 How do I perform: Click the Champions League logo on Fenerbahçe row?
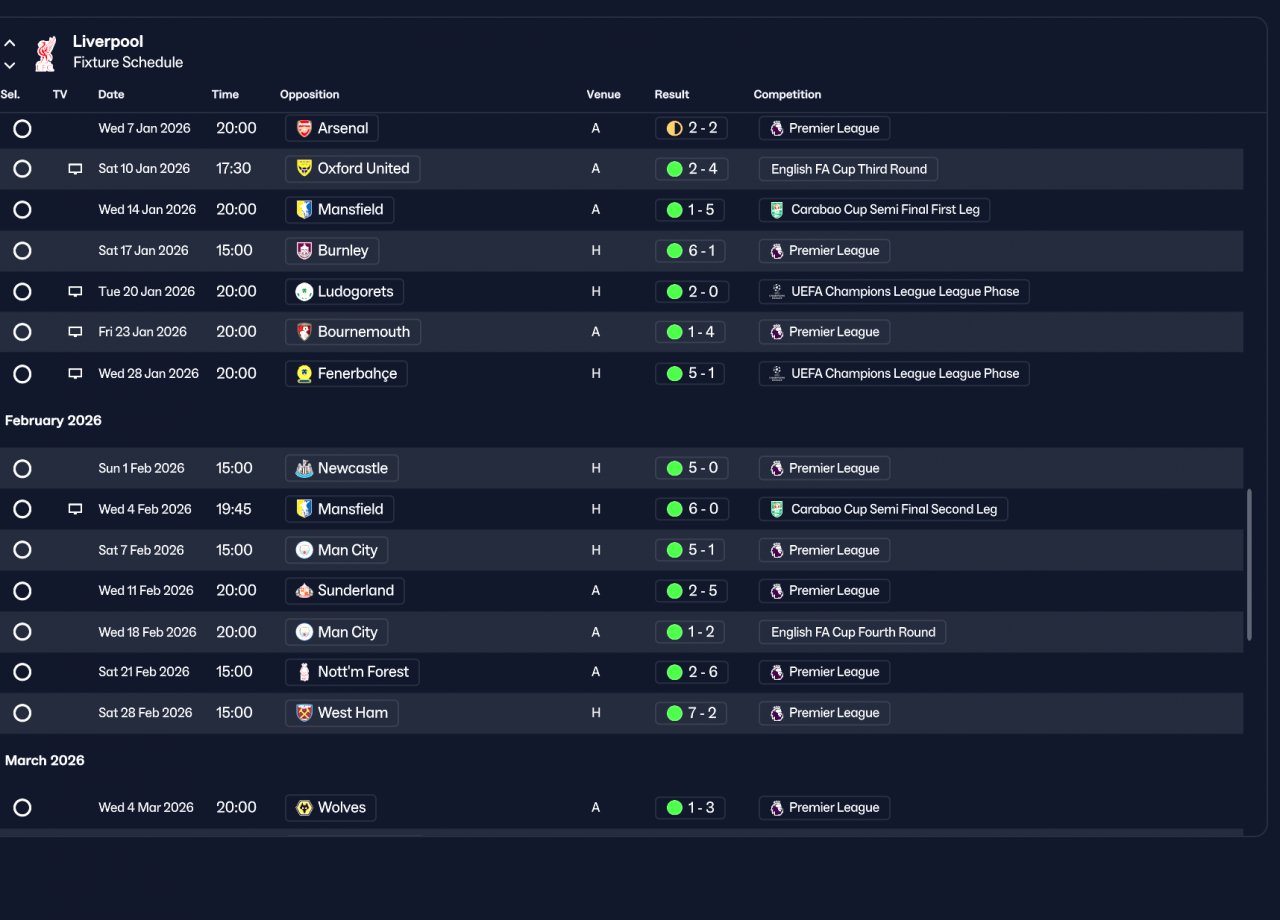tap(776, 374)
